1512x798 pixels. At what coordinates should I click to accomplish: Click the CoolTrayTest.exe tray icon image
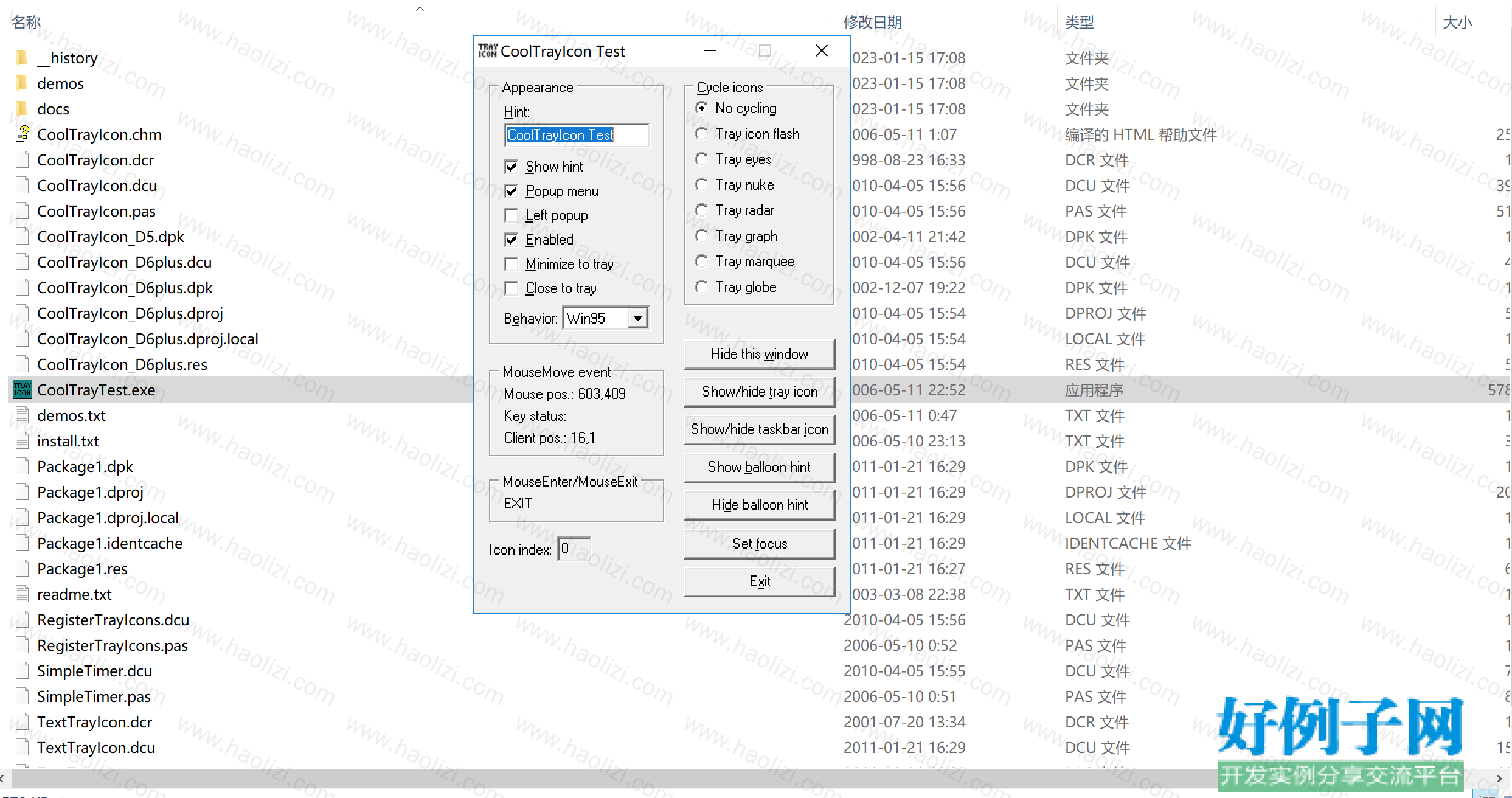[23, 390]
